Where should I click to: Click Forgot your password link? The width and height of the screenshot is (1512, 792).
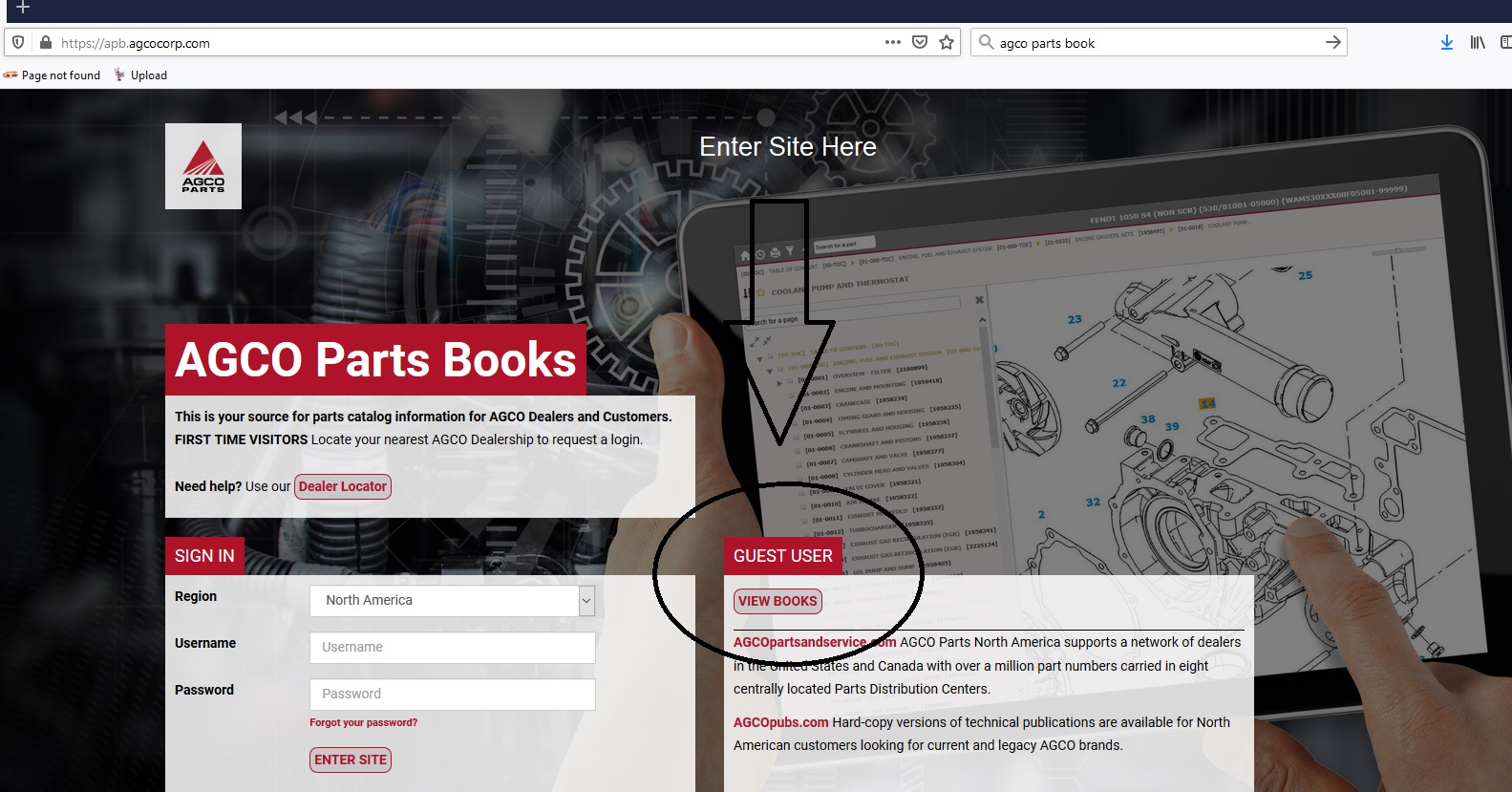click(363, 722)
